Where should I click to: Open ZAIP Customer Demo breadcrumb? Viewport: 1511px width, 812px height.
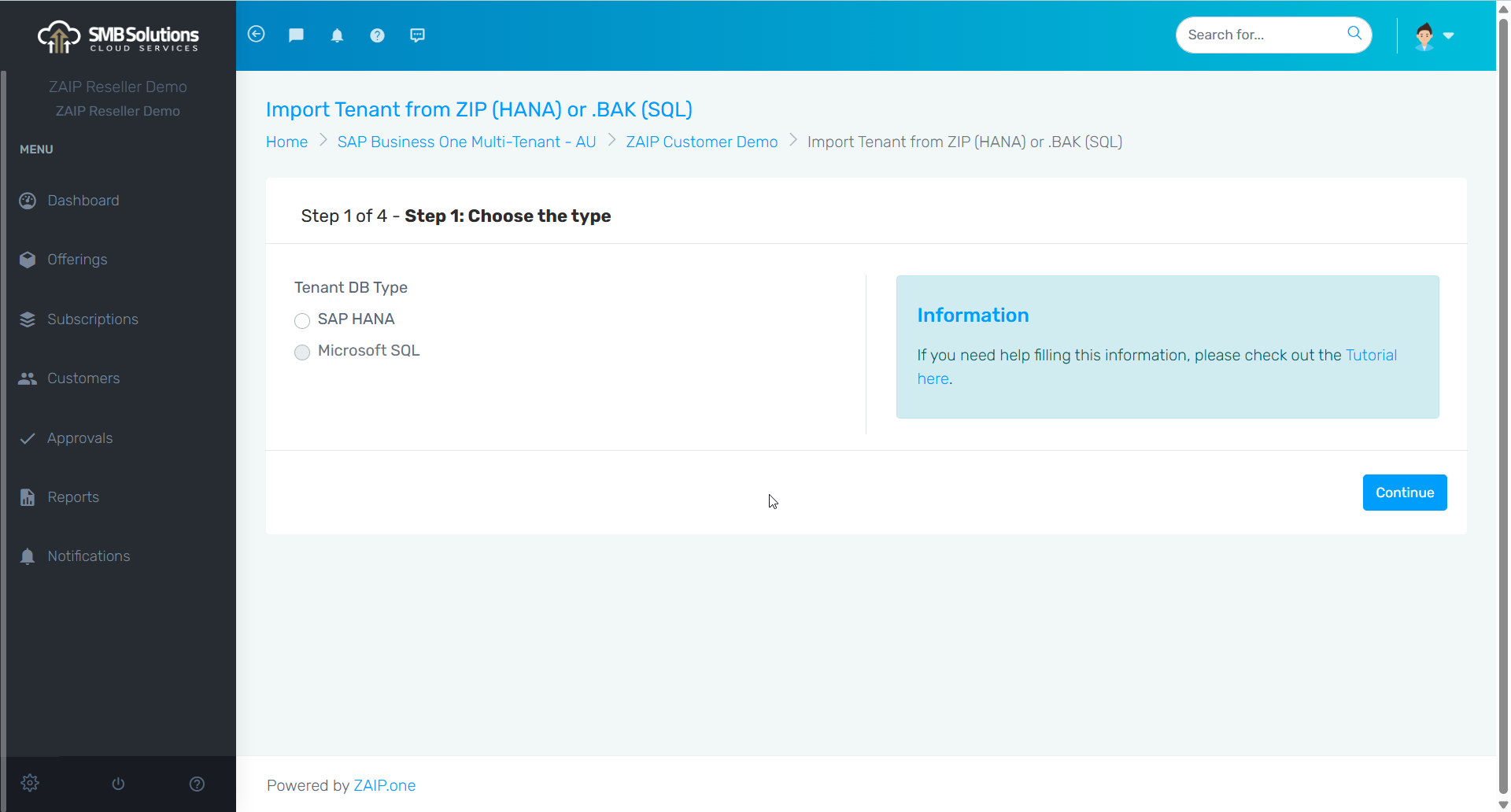(x=702, y=142)
